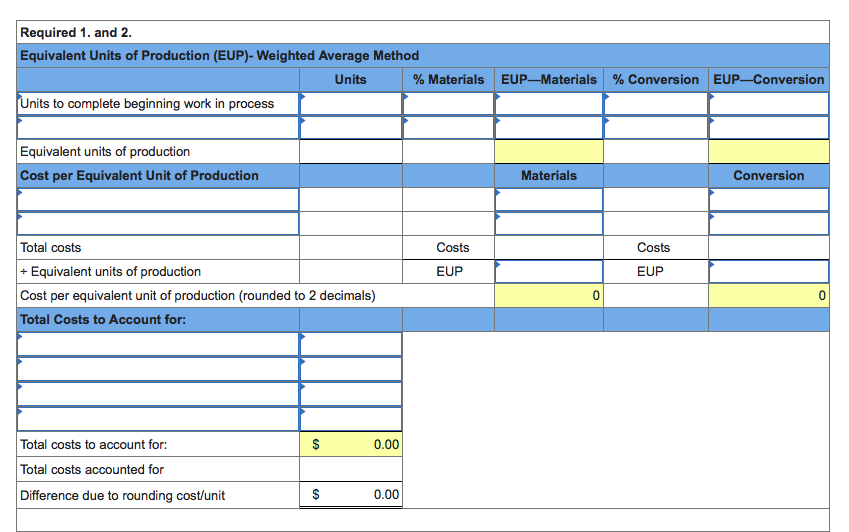Screen dimensions: 849x532
Task: Click 'Units to complete beginning work in process' label
Action: point(147,103)
